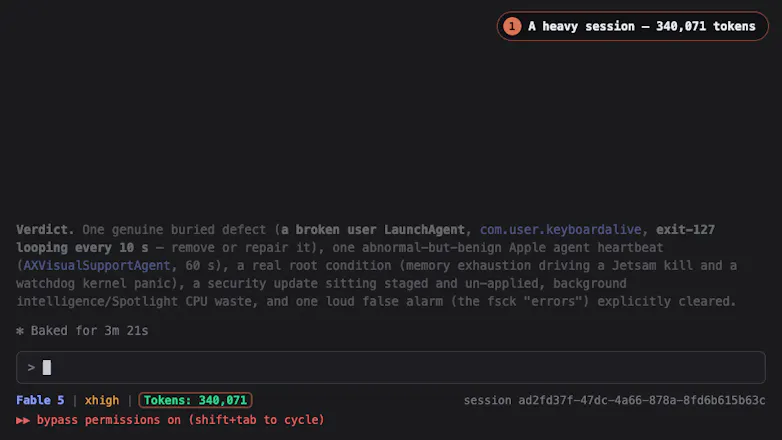Click the asterisk icon beside Baked for
Viewport: 782px width, 440px height.
tap(20, 331)
